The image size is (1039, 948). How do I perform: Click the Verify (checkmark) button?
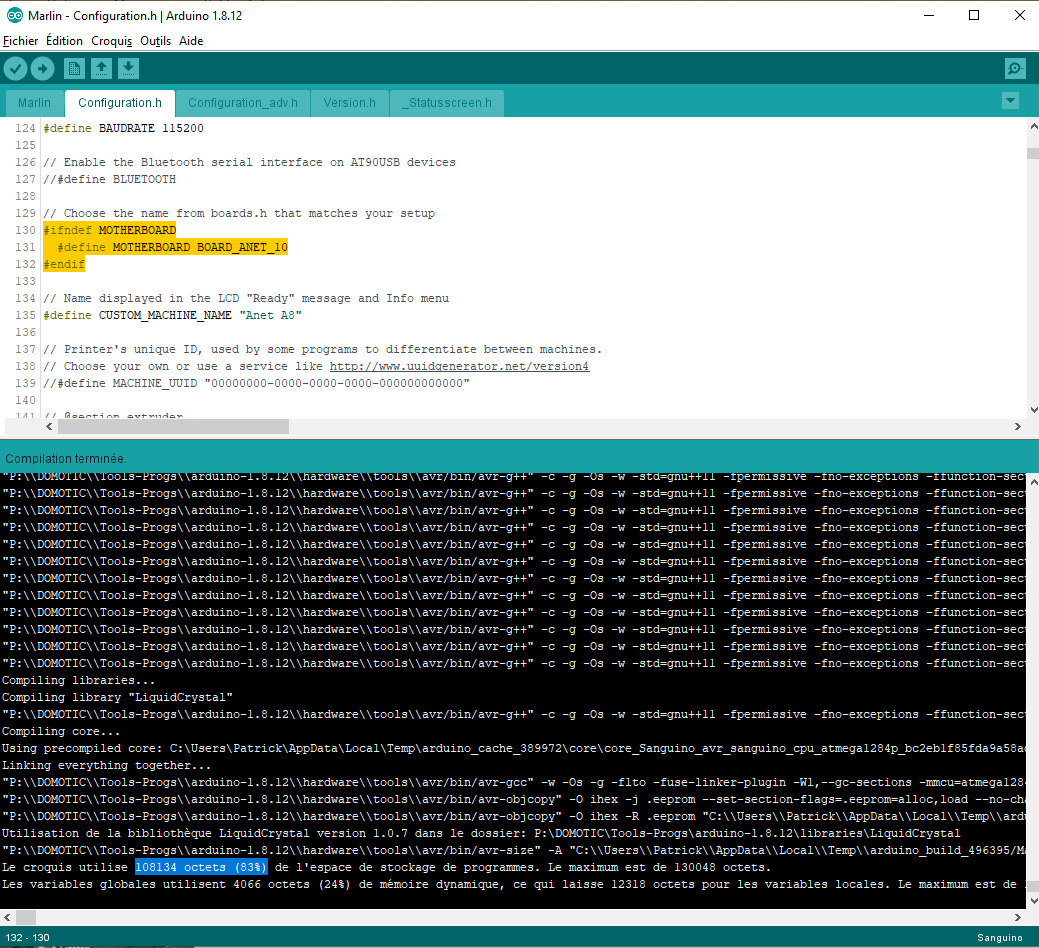[16, 68]
